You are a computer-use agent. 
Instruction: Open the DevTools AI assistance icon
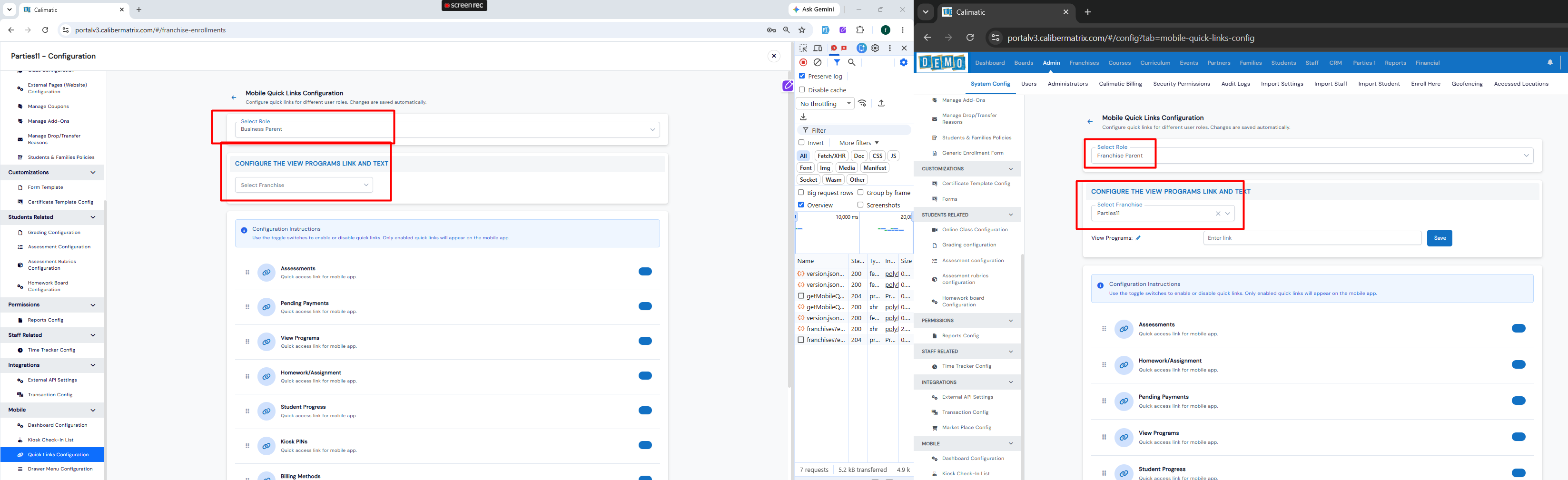click(x=861, y=48)
